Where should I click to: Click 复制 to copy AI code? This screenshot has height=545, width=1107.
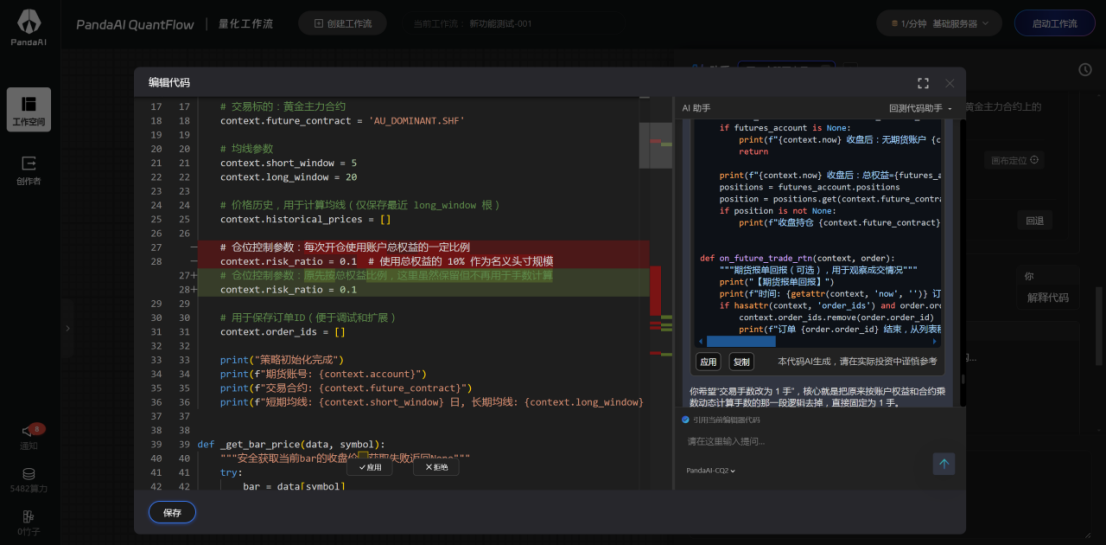tap(741, 362)
